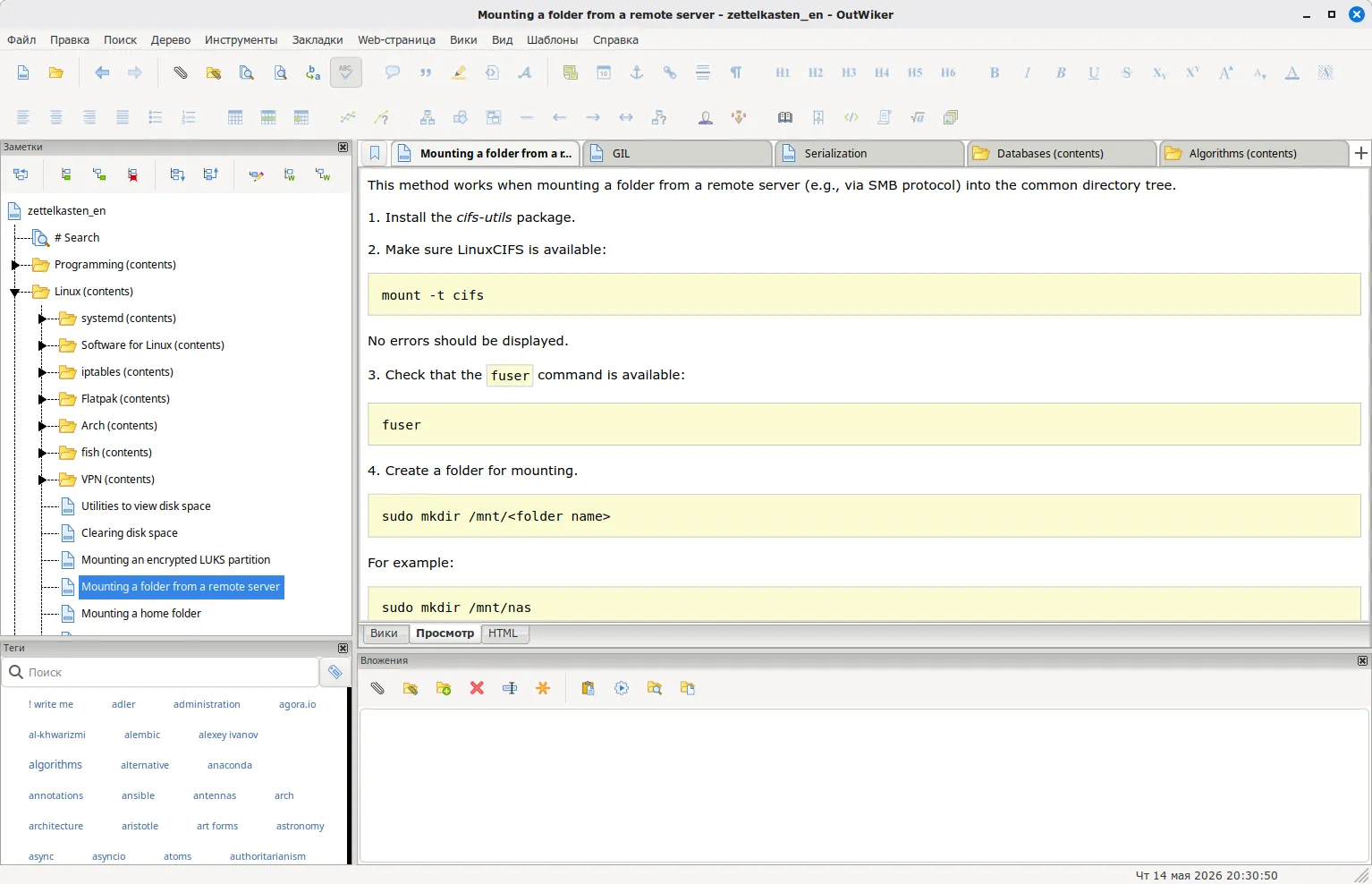Switch to the HTML view tab

click(503, 633)
